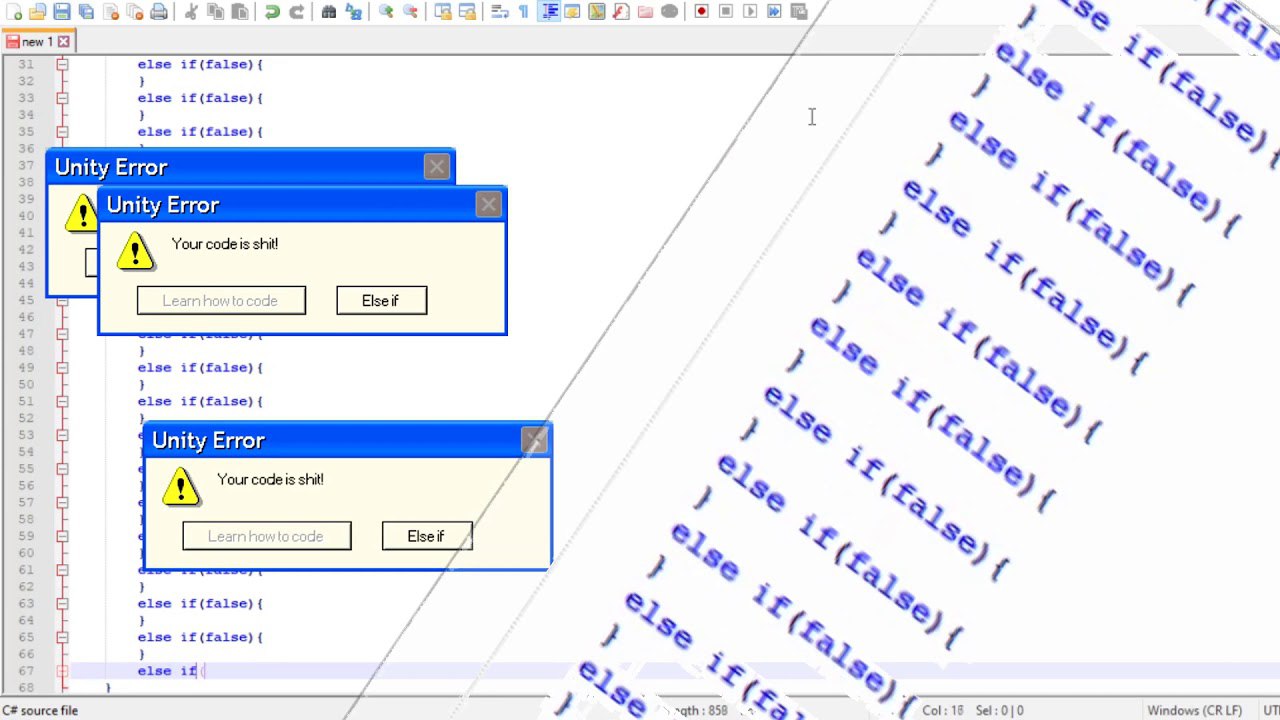Toggle synchronized horizontal scrolling
Viewport: 1280px width, 720px height.
[466, 12]
